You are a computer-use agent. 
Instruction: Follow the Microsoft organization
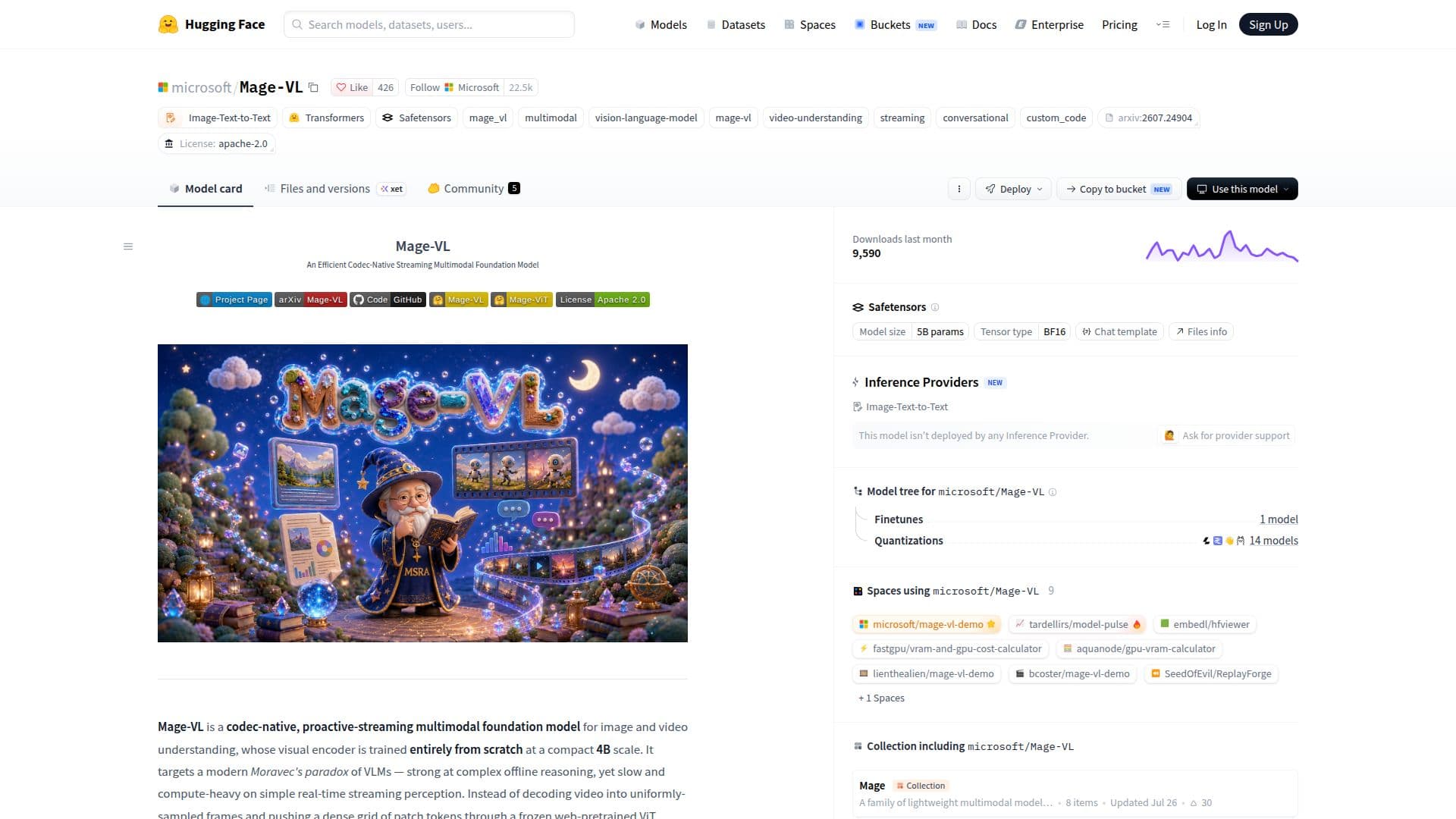(x=454, y=87)
